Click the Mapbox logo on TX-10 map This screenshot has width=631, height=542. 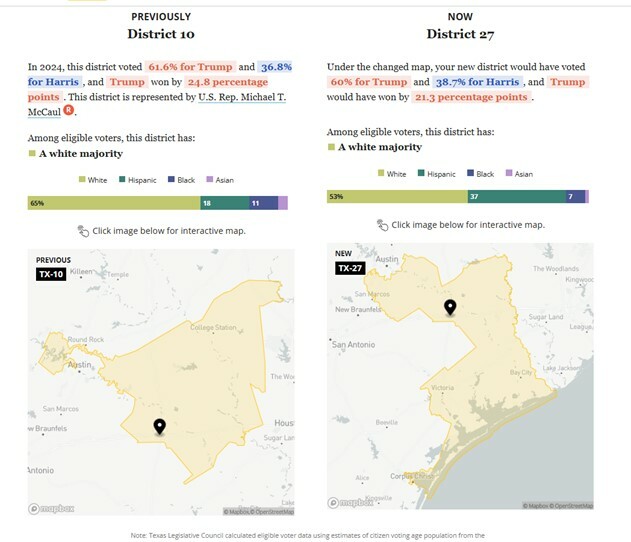[51, 509]
